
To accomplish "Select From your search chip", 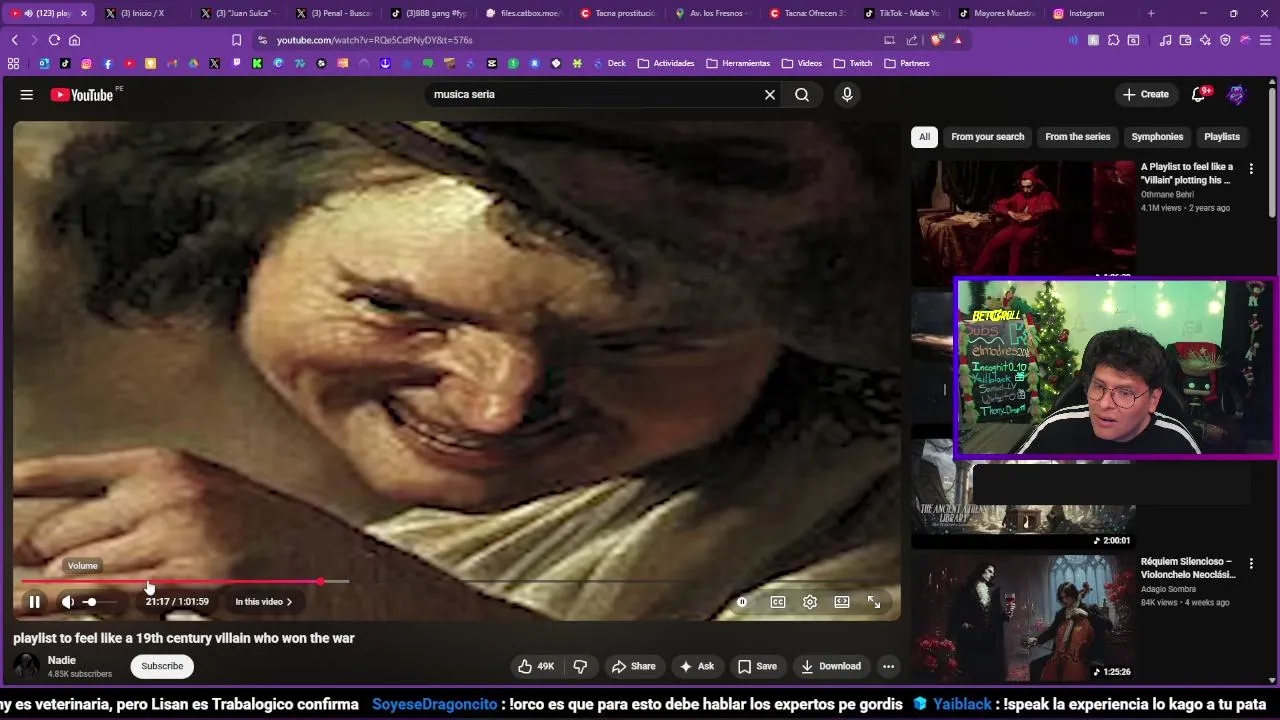I will pos(988,137).
